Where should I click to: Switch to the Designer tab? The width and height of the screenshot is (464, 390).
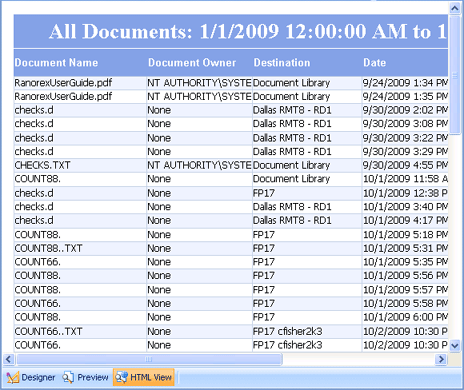(x=31, y=377)
